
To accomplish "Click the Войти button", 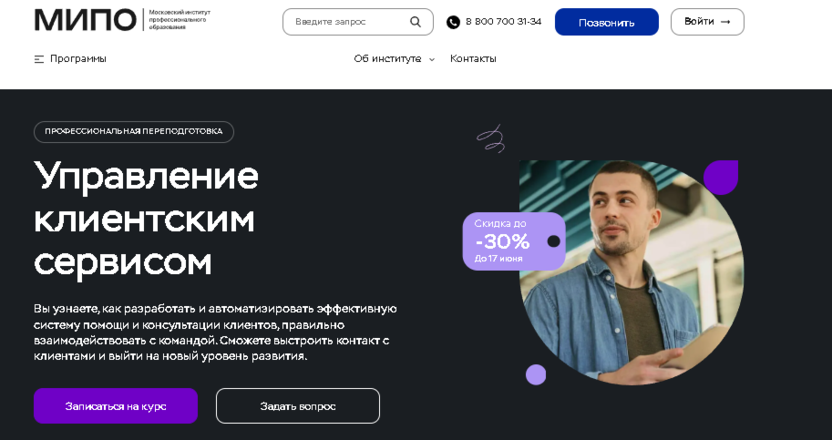I will point(707,22).
